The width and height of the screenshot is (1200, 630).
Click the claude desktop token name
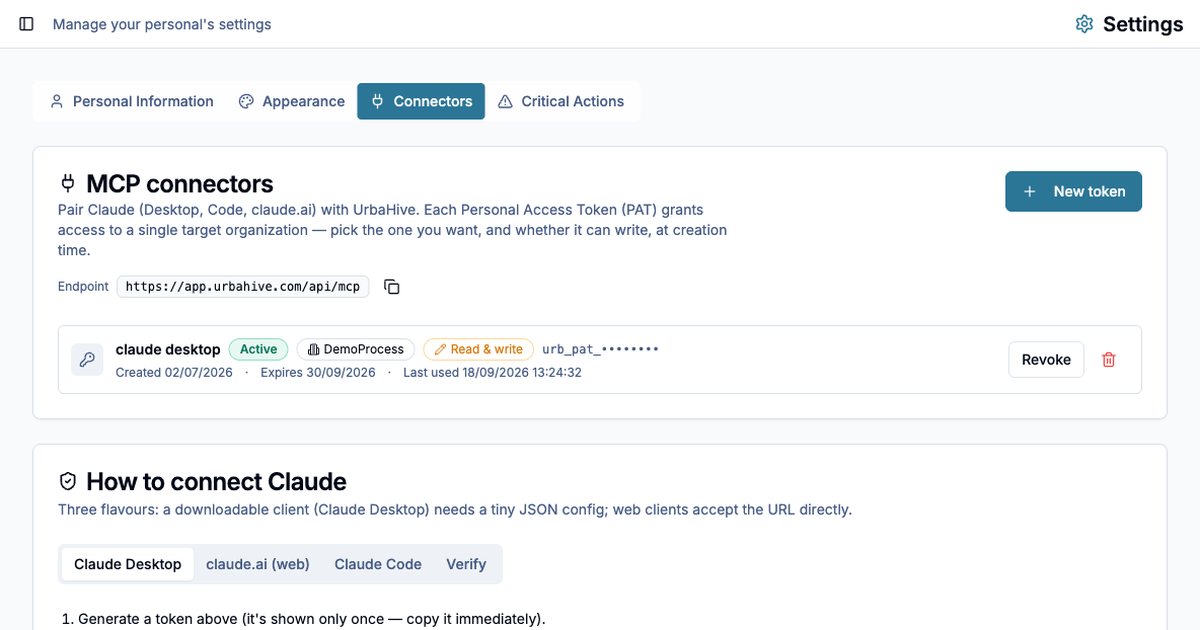(168, 349)
